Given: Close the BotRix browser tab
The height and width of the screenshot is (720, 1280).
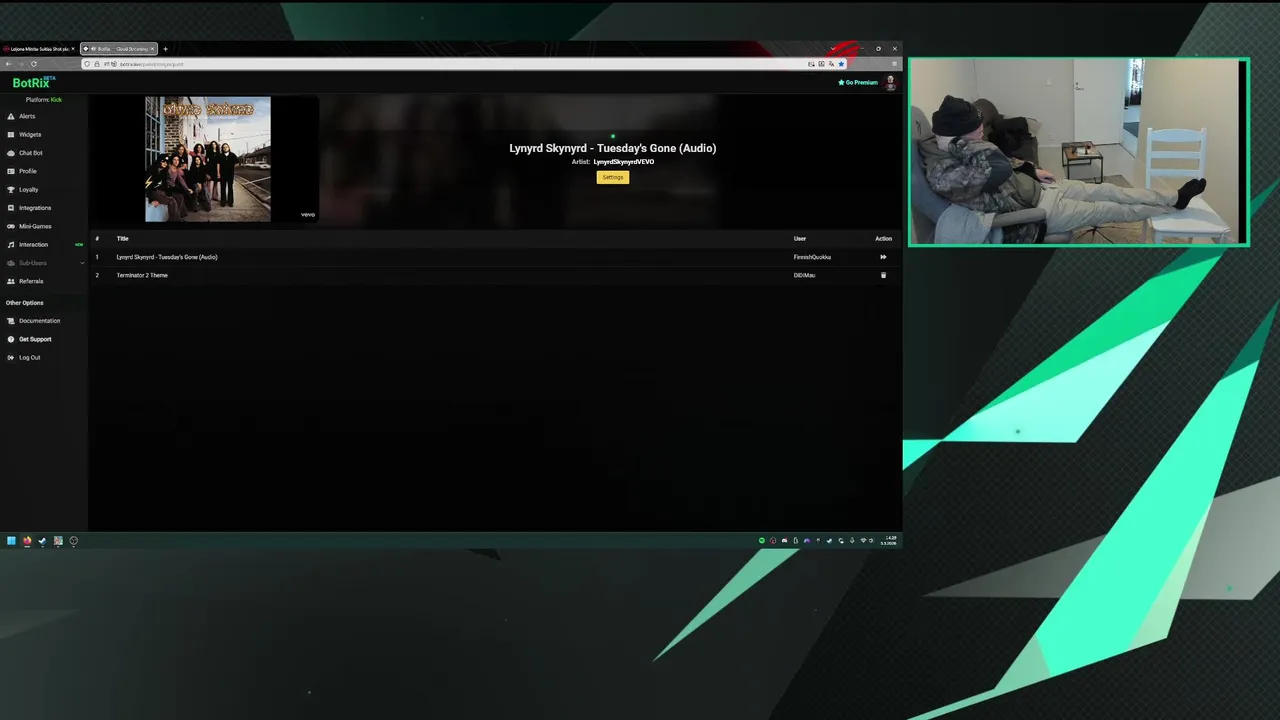Looking at the screenshot, I should (x=152, y=49).
